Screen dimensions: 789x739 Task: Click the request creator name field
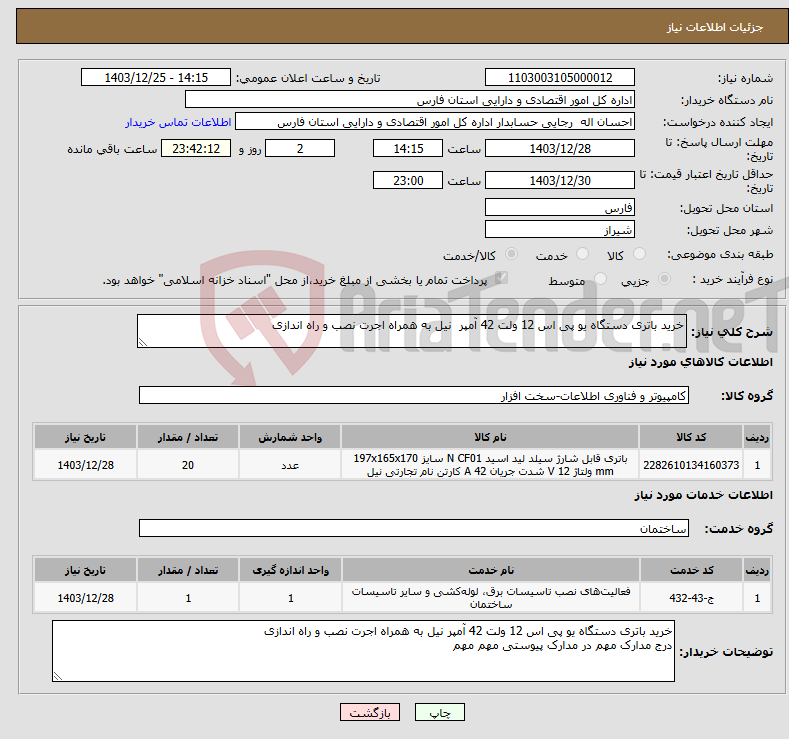(435, 122)
